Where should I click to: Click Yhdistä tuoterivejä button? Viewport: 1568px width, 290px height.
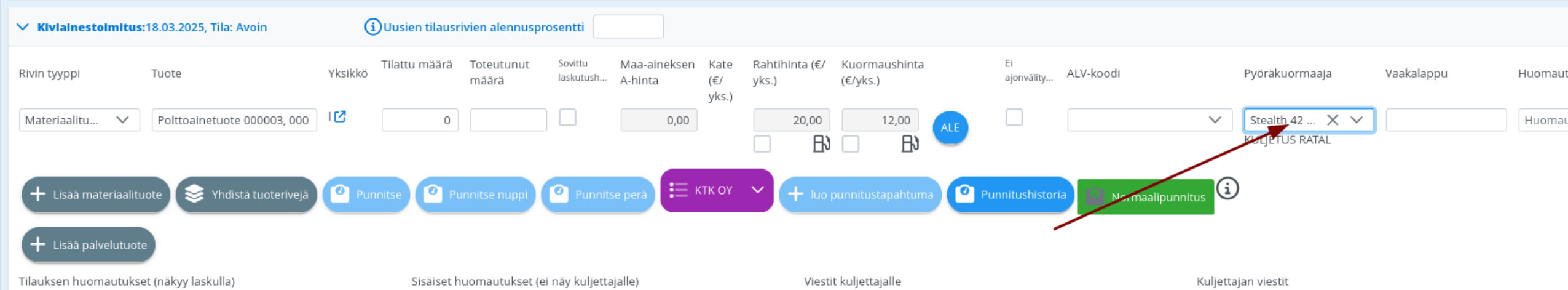click(246, 195)
